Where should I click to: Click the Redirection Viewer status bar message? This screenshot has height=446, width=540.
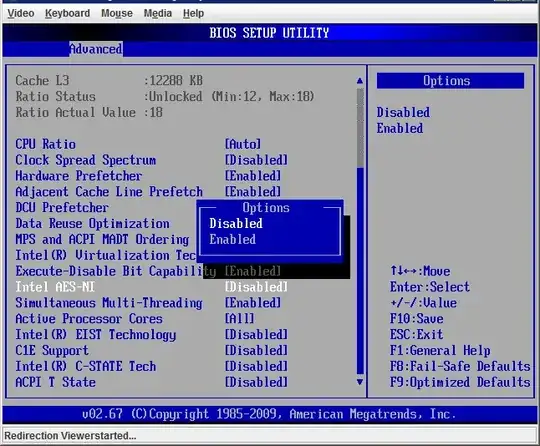(70, 436)
